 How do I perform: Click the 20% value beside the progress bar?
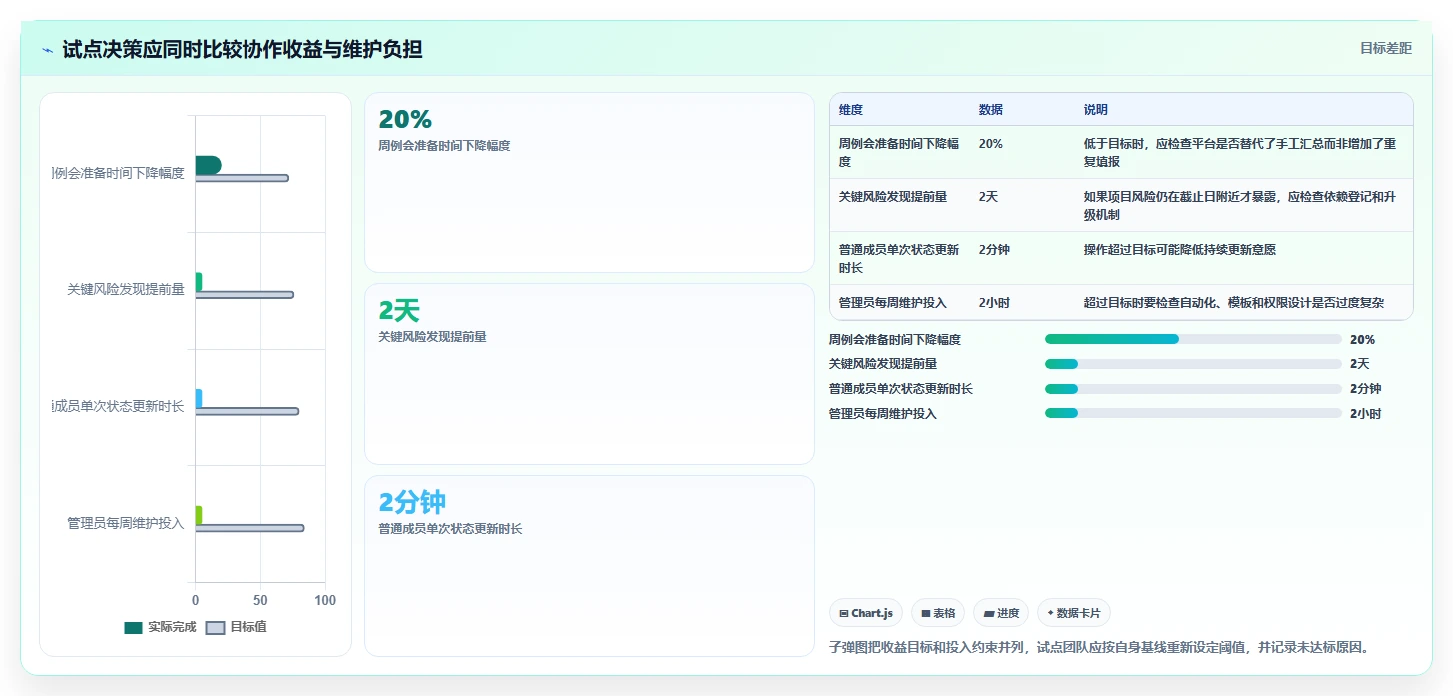pyautogui.click(x=1362, y=339)
